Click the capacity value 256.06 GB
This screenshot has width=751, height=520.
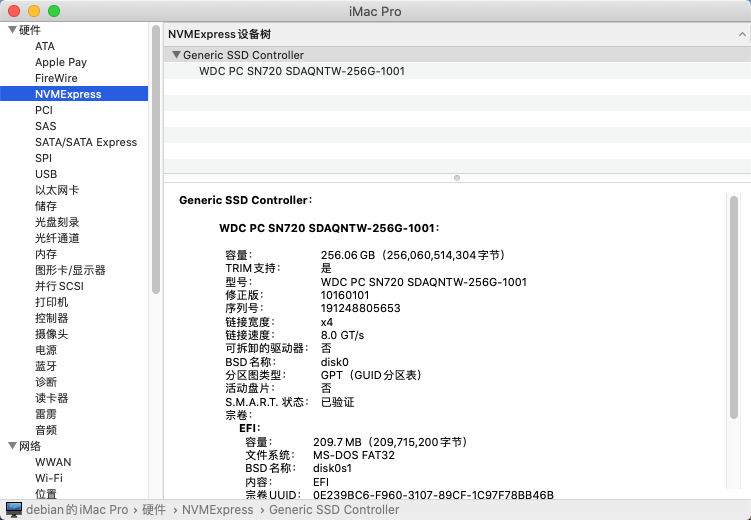pos(348,255)
